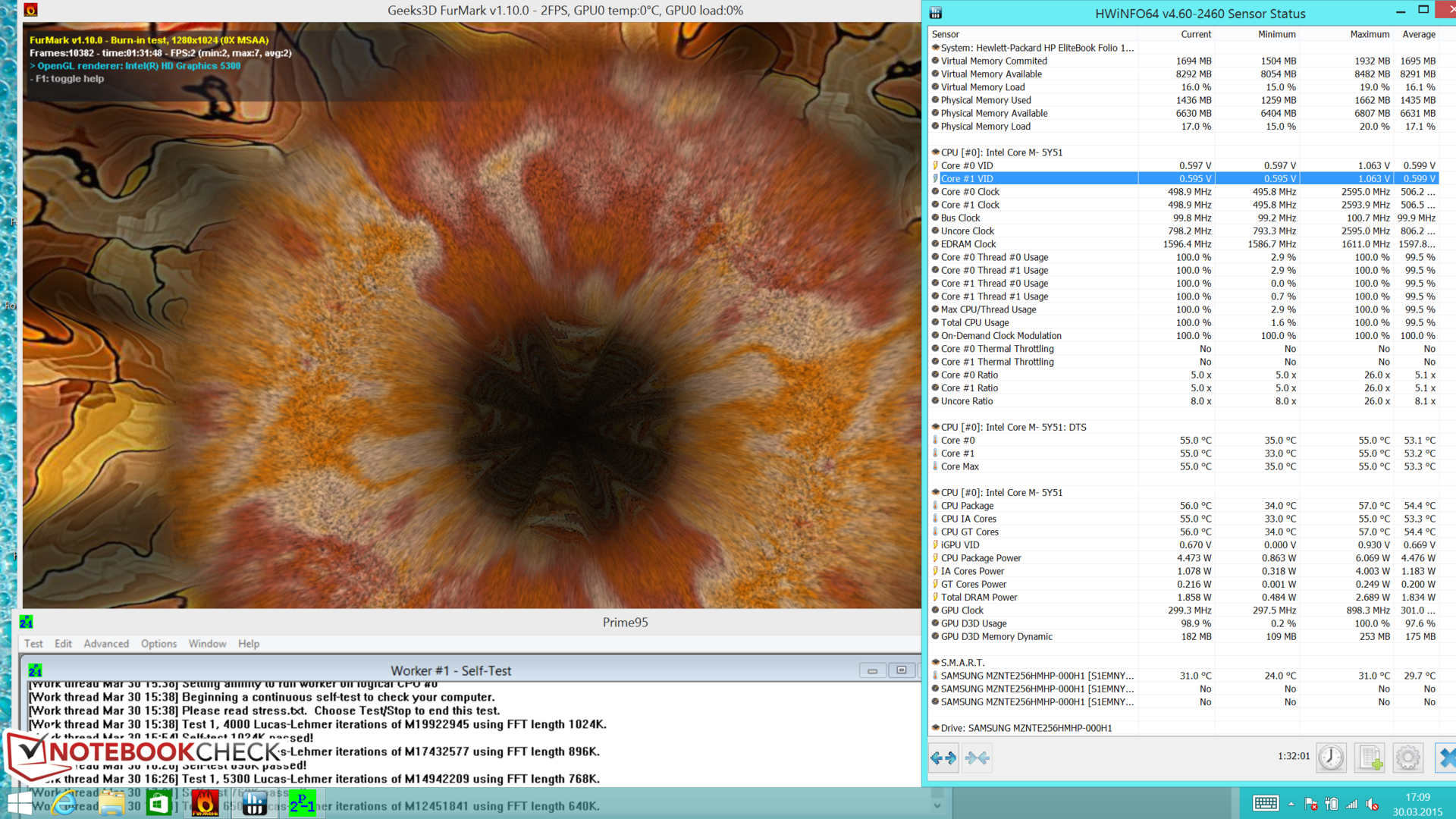Viewport: 1456px width, 819px height.
Task: Click HWiNFO collapse columns arrows button
Action: 977,758
